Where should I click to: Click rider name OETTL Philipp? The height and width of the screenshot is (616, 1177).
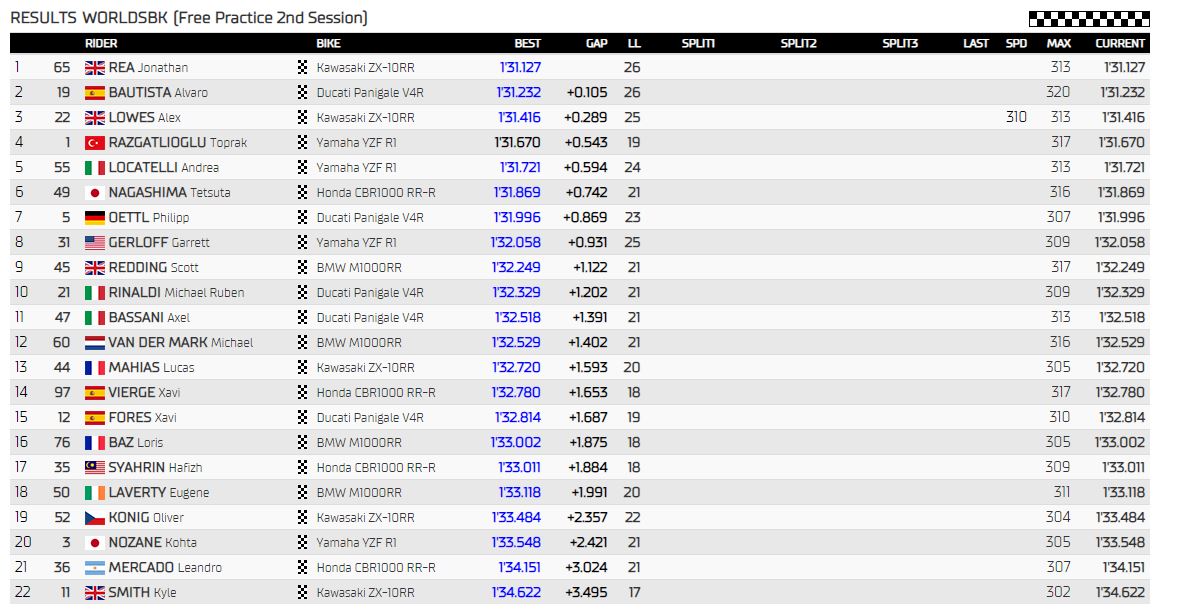tap(149, 218)
